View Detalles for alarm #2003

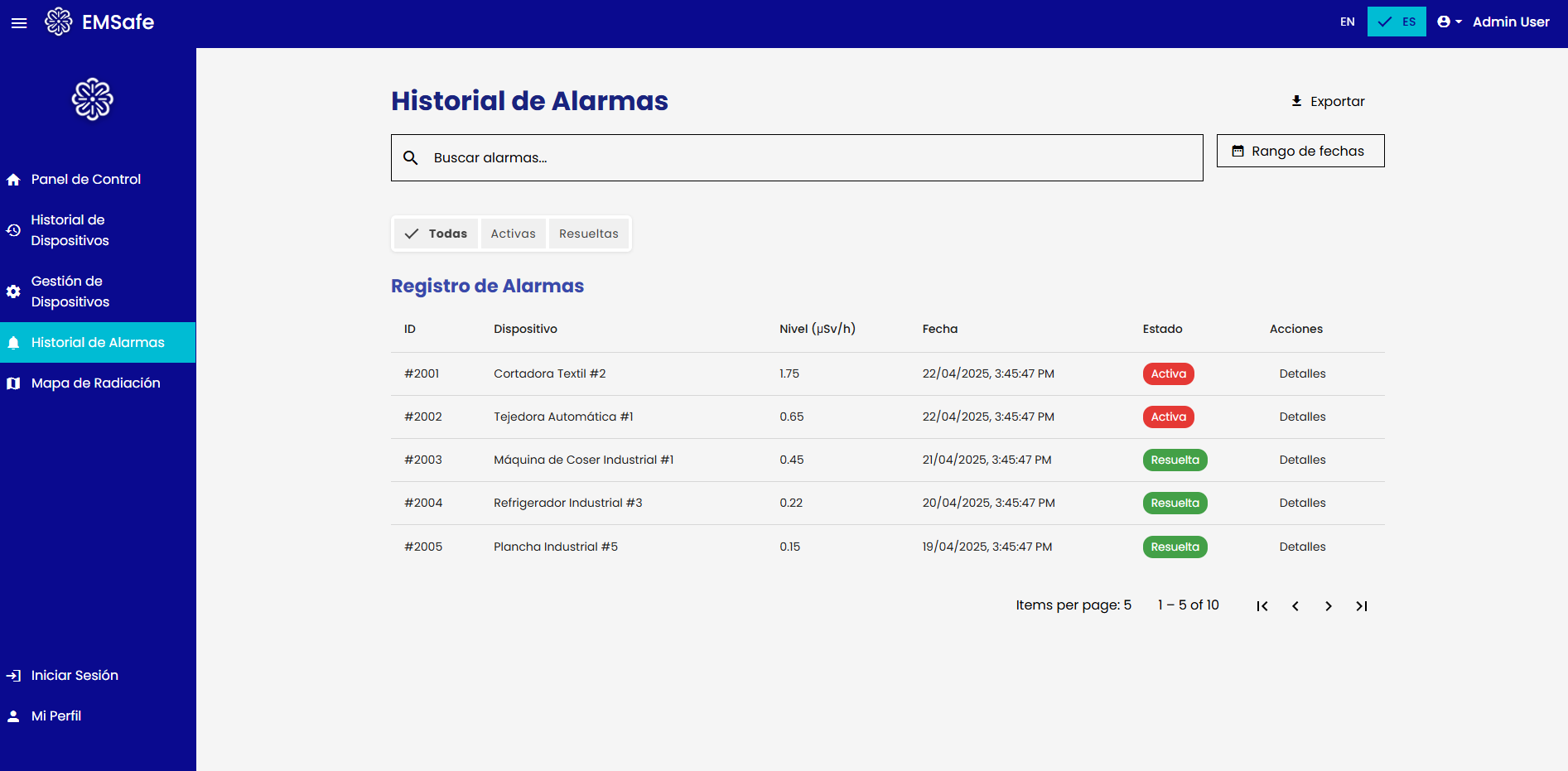[1302, 460]
